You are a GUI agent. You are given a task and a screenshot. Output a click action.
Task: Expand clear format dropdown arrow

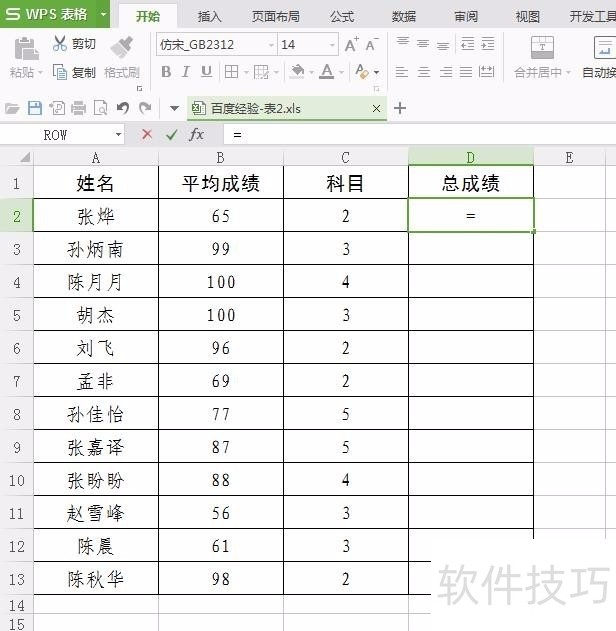(x=376, y=72)
